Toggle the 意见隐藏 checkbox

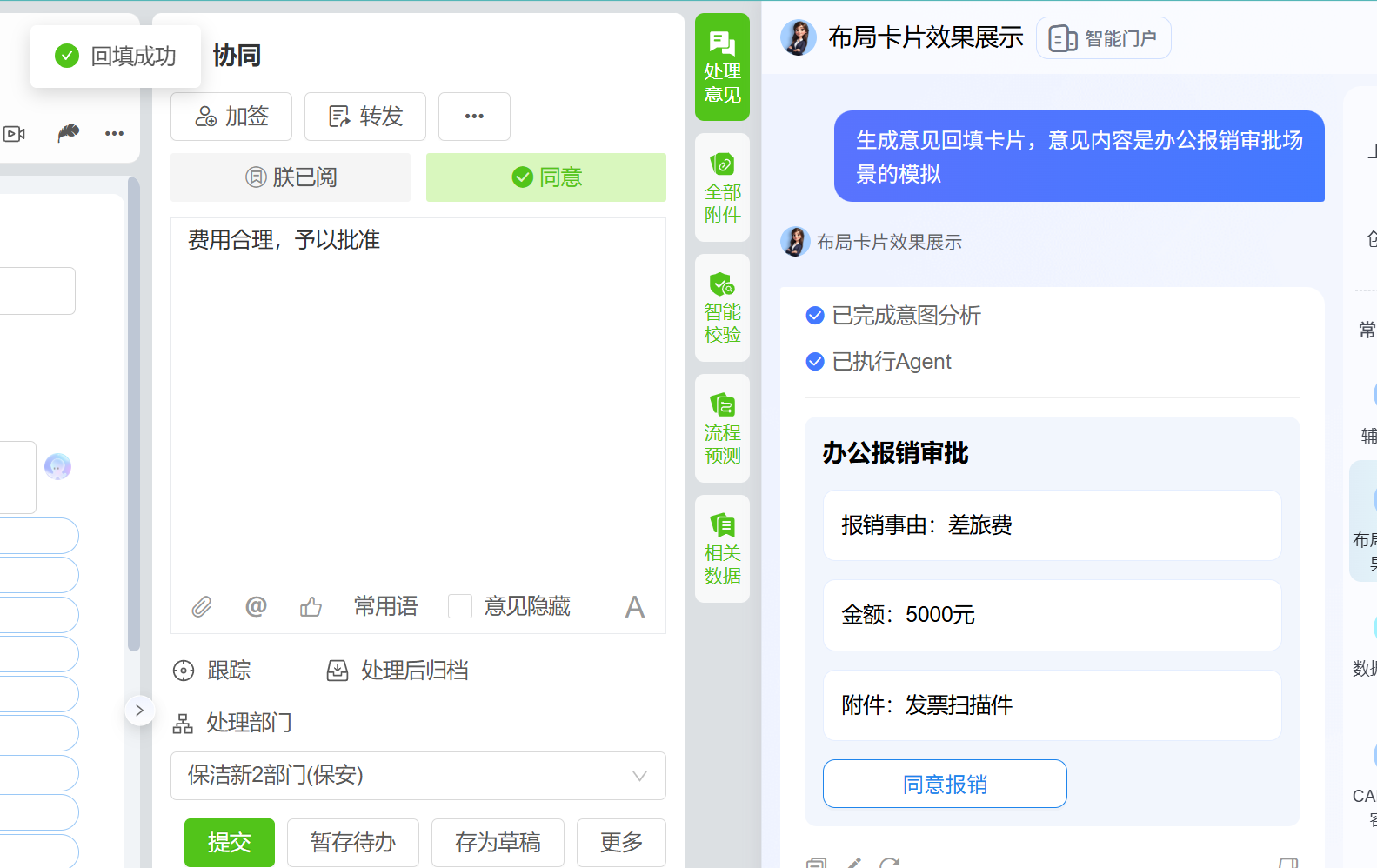pyautogui.click(x=460, y=606)
